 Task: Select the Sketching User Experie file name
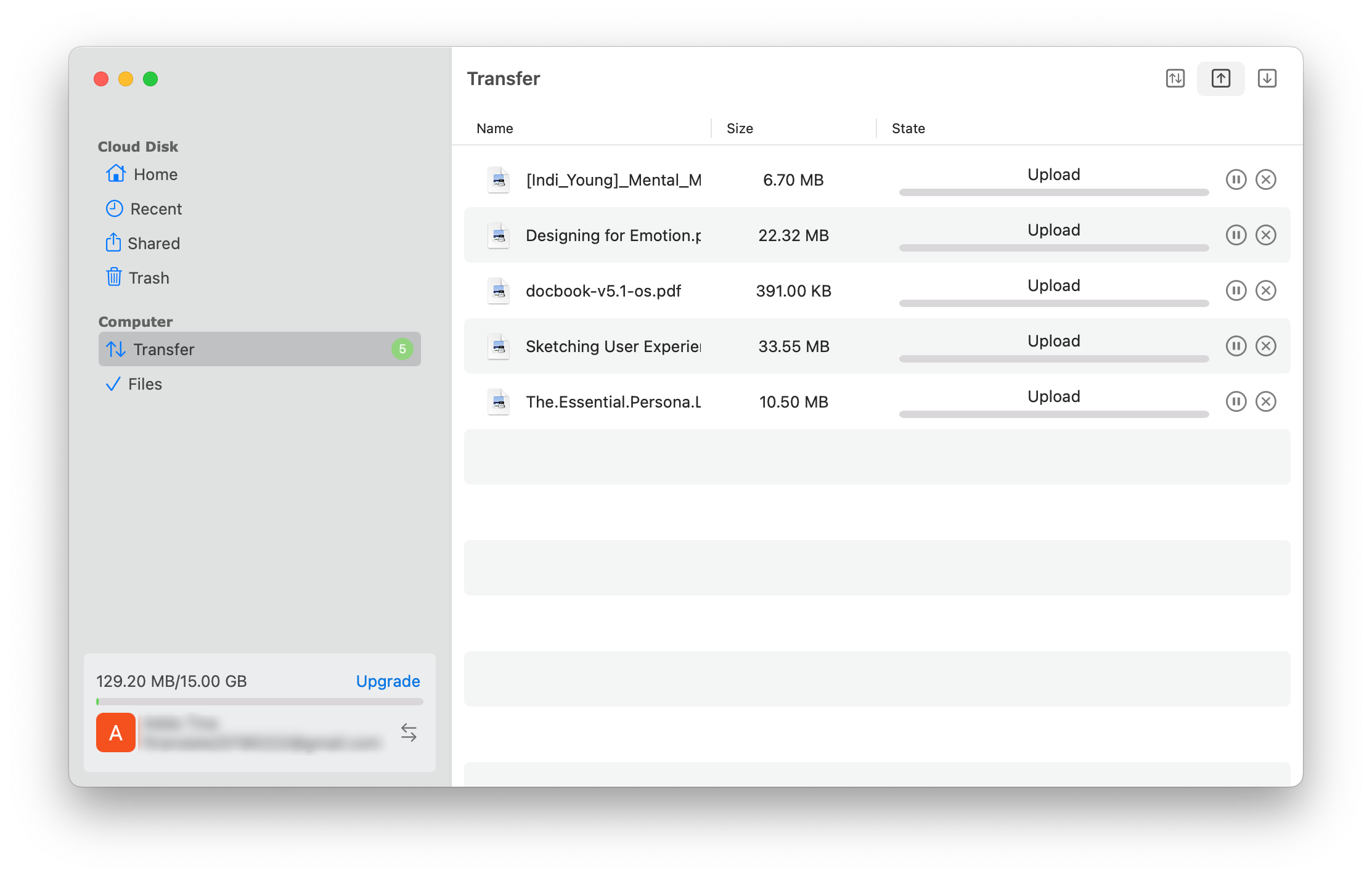coord(613,347)
